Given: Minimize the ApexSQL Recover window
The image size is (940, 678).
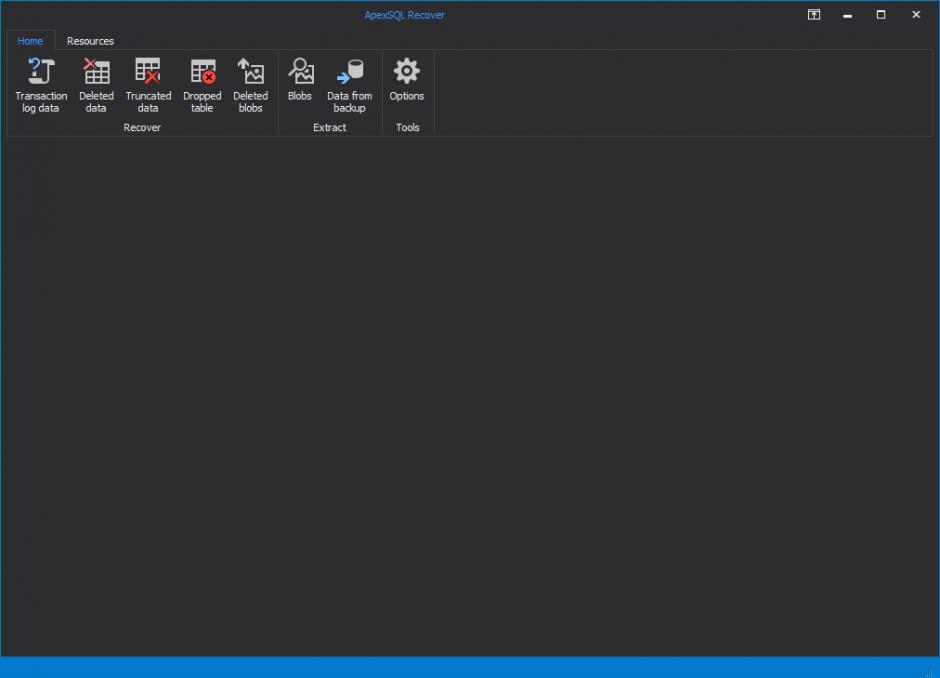Looking at the screenshot, I should point(847,14).
